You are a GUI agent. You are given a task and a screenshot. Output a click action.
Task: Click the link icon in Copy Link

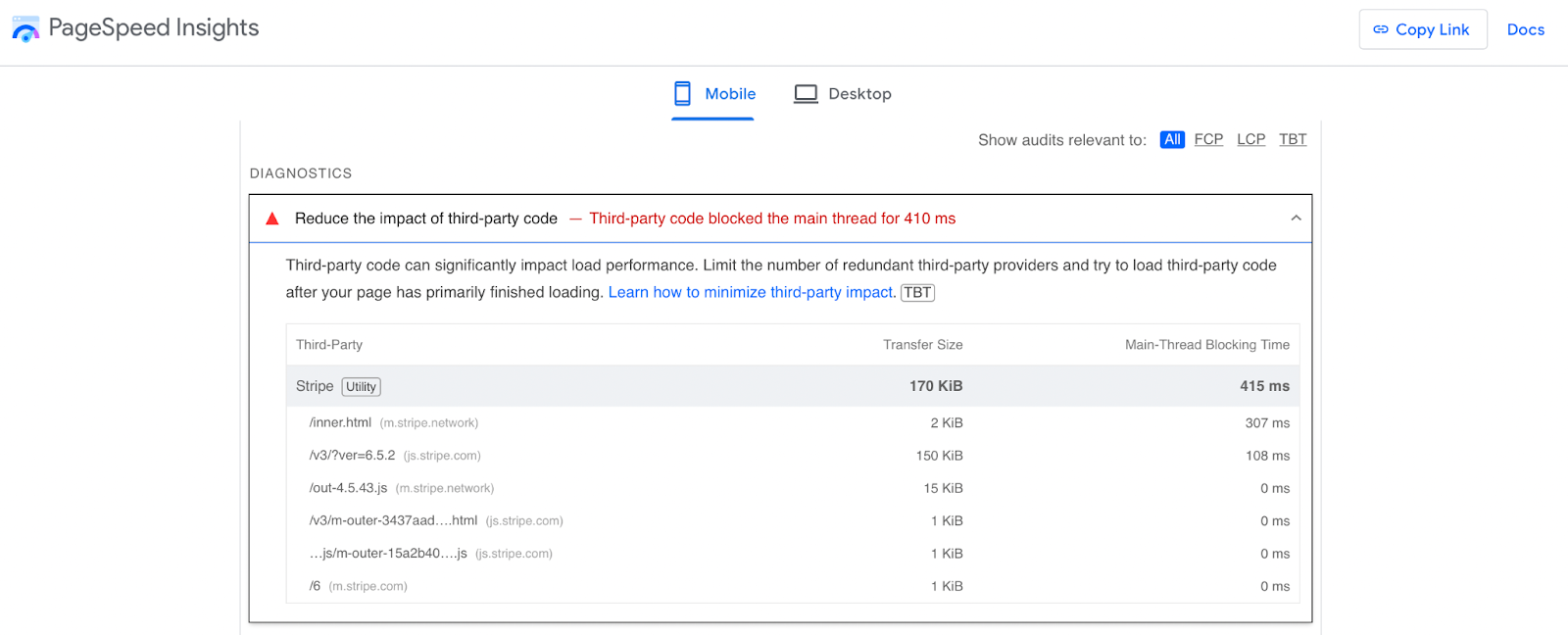coord(1380,29)
